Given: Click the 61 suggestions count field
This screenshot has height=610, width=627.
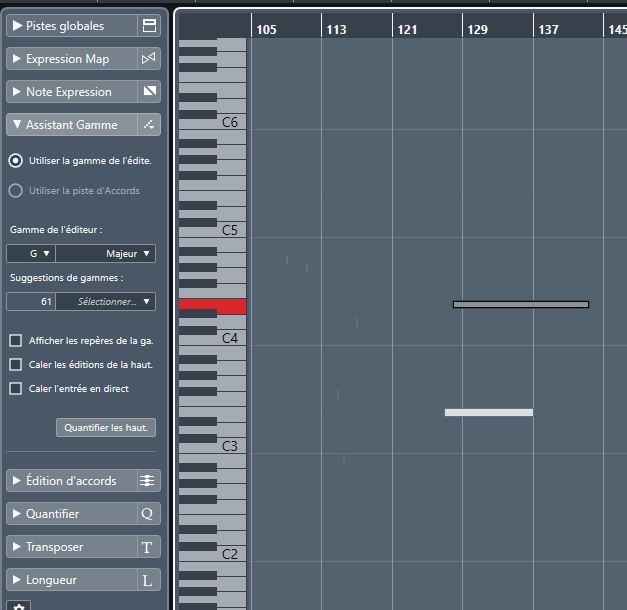Looking at the screenshot, I should click(x=31, y=302).
